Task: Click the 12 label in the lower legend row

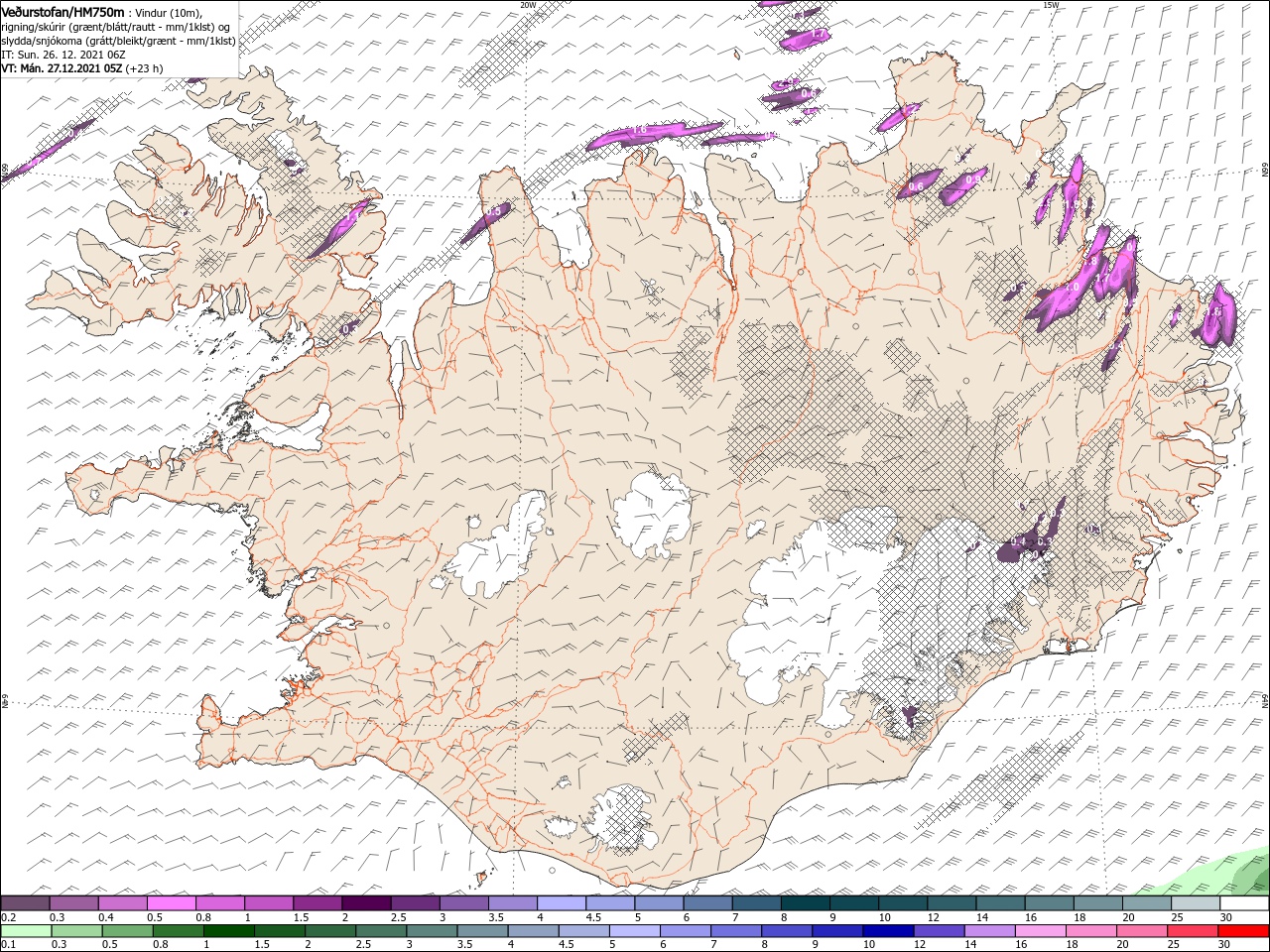Action: (x=921, y=945)
